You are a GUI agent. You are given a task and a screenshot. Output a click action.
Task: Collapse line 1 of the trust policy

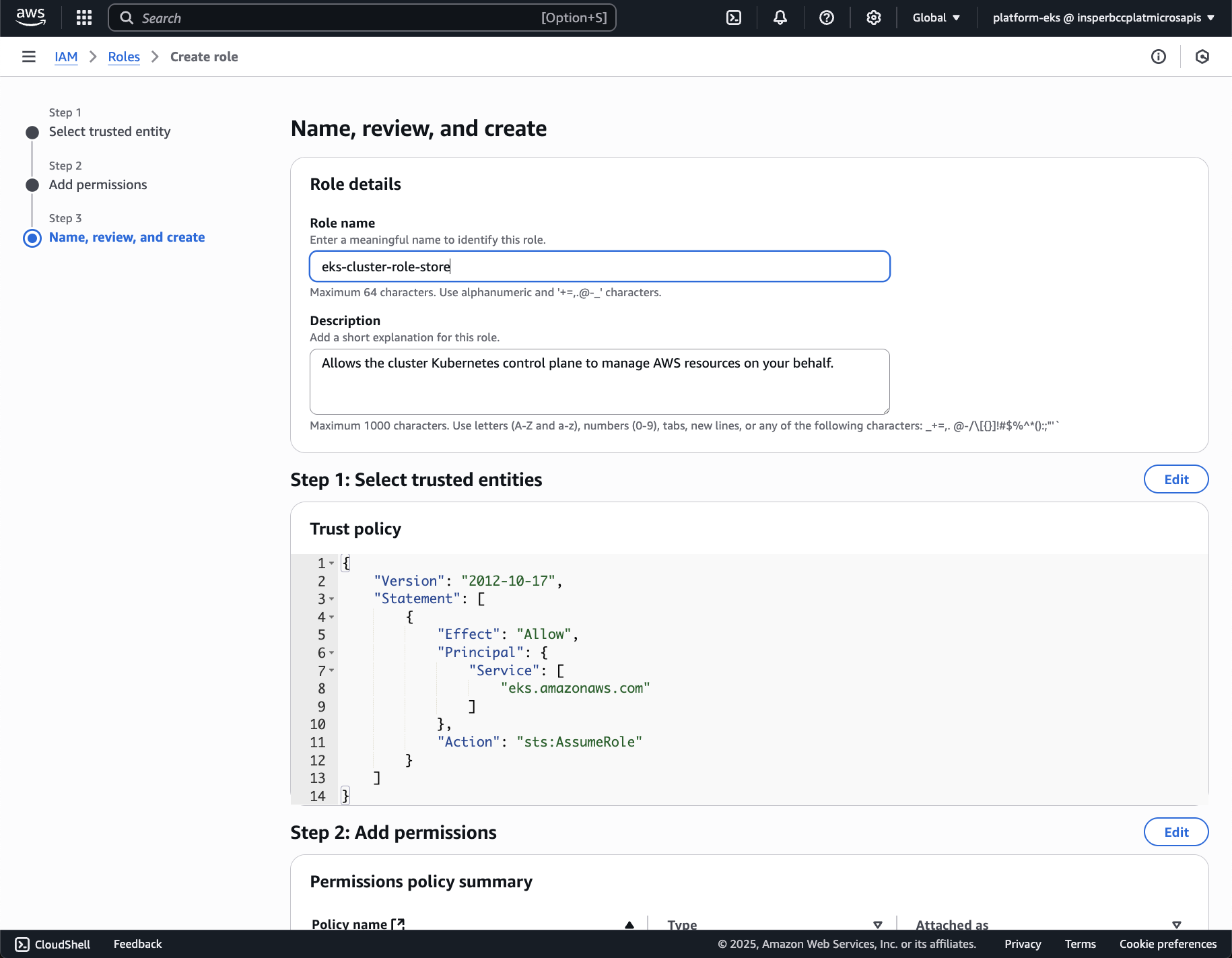click(x=332, y=563)
